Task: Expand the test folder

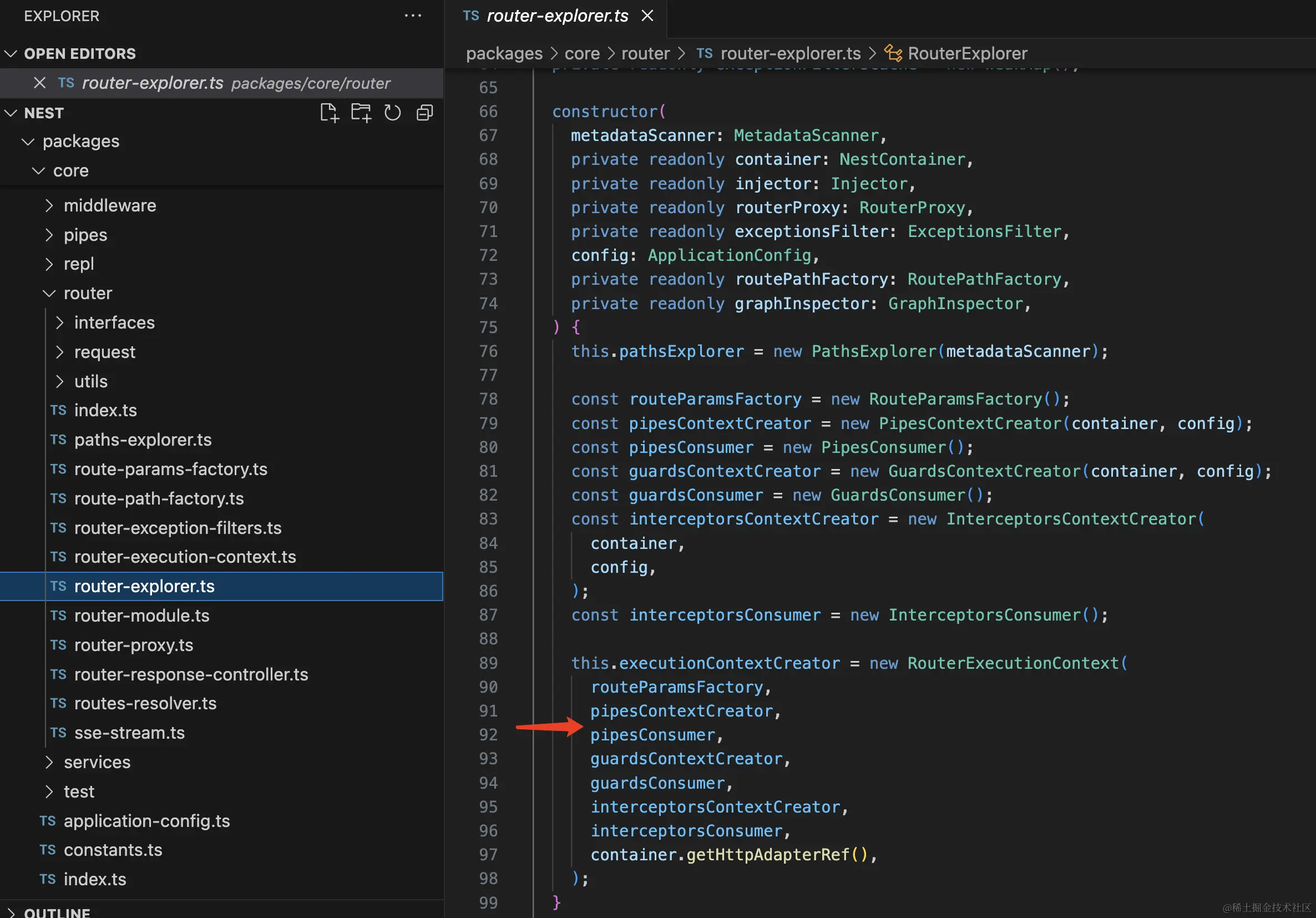Action: click(x=49, y=792)
